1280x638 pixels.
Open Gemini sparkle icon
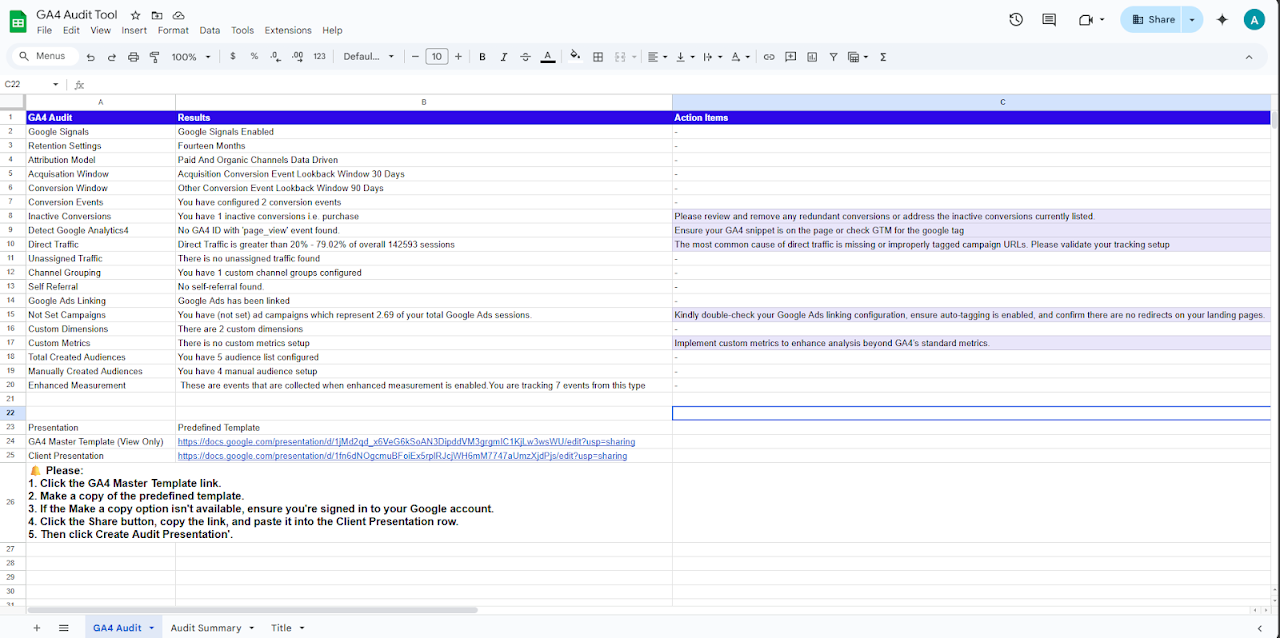(x=1222, y=19)
